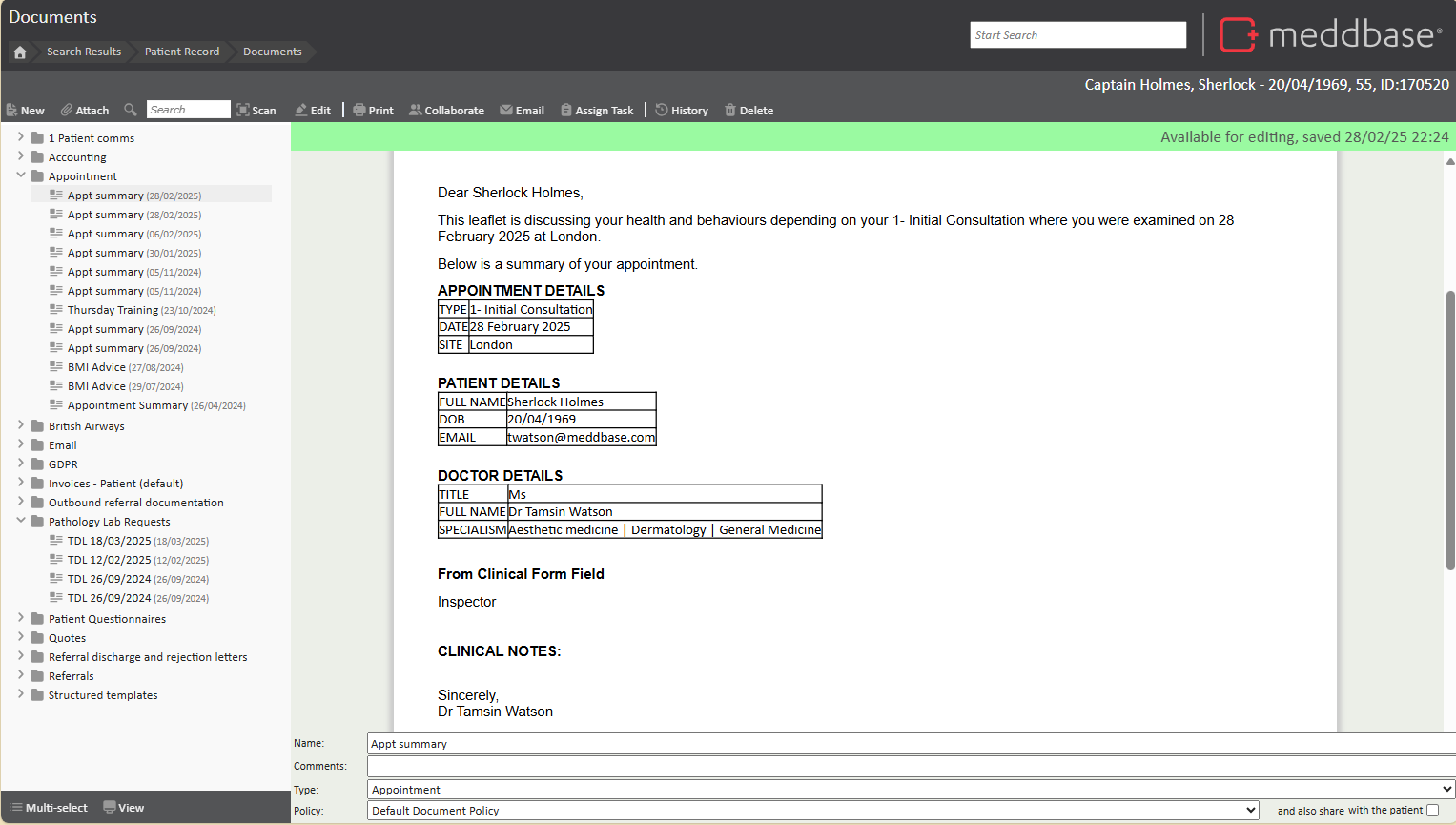The image size is (1456, 825).
Task: Click the Start Search field
Action: (x=1077, y=35)
